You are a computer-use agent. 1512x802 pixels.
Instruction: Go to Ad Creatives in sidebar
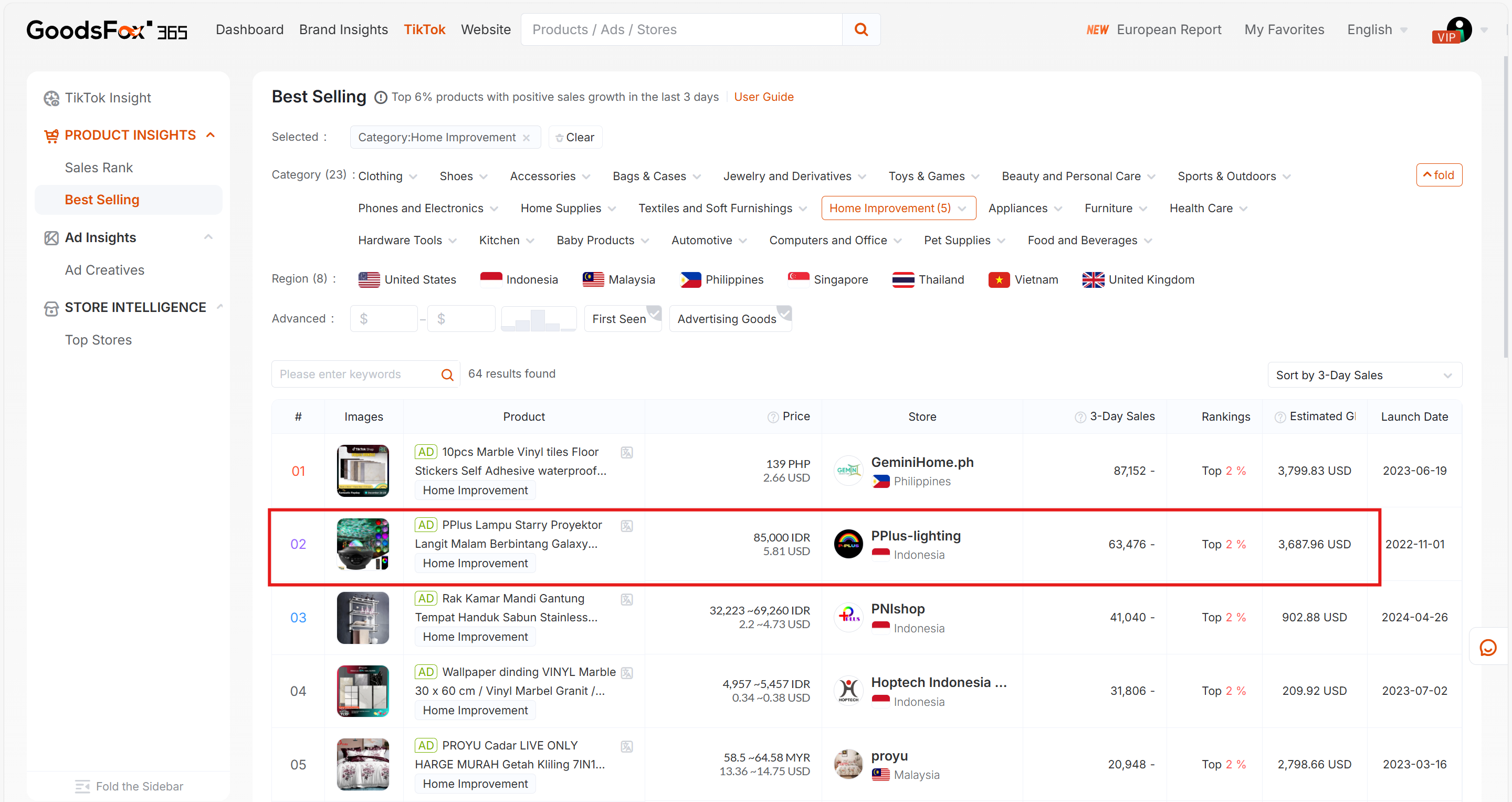coord(104,270)
